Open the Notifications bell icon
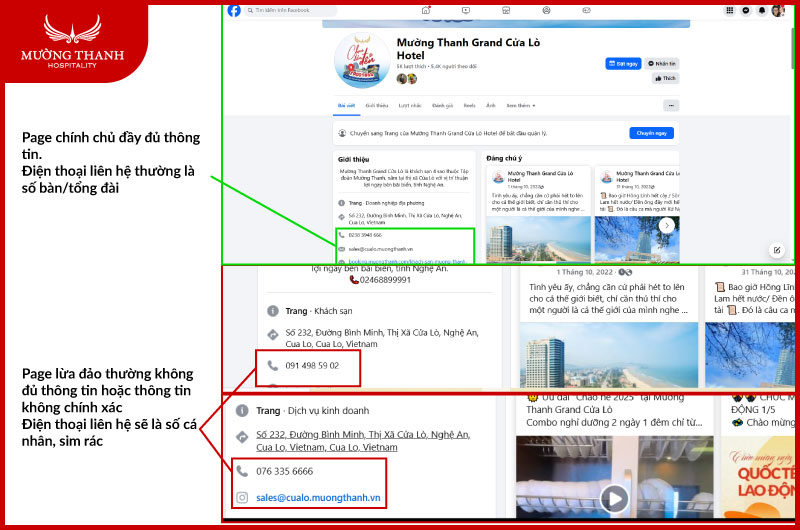Viewport: 800px width, 530px height. point(762,11)
